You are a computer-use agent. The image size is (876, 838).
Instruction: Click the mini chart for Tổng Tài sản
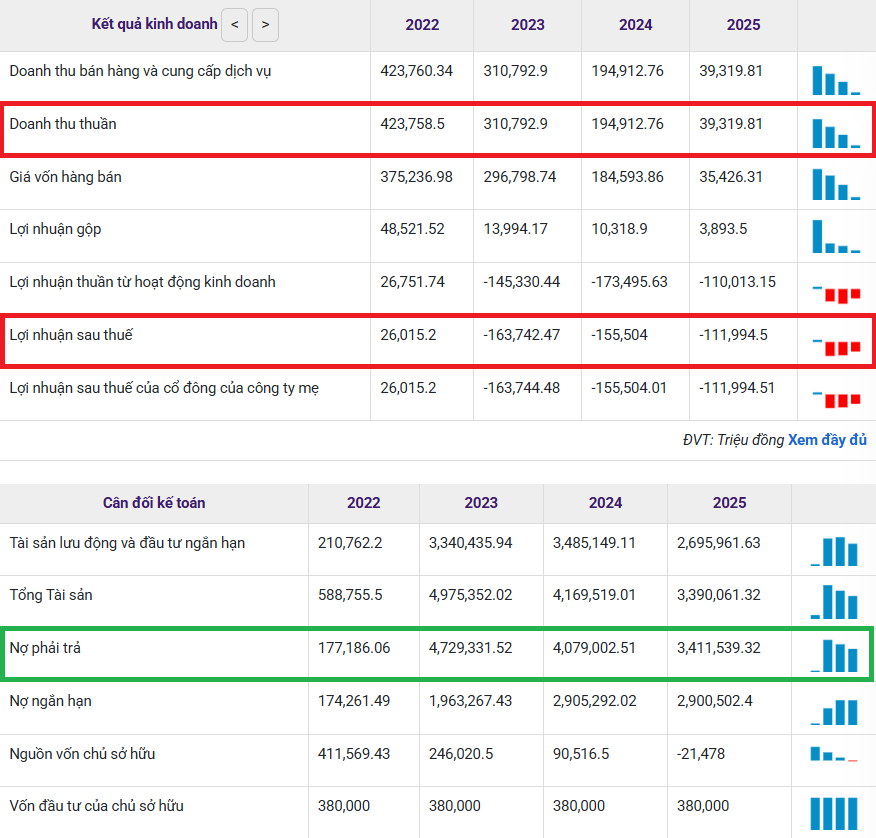[834, 602]
